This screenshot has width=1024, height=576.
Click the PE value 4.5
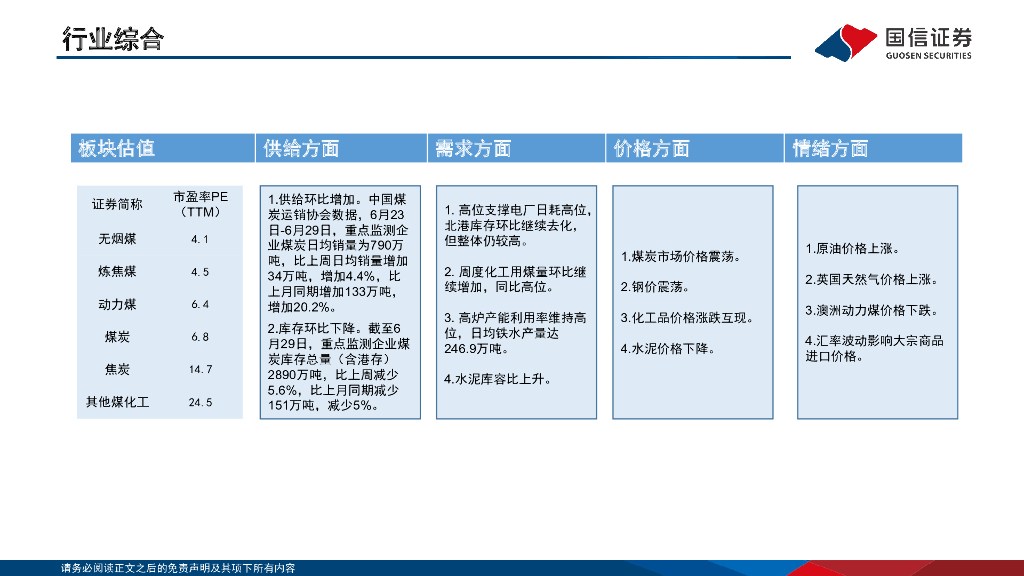click(x=200, y=272)
